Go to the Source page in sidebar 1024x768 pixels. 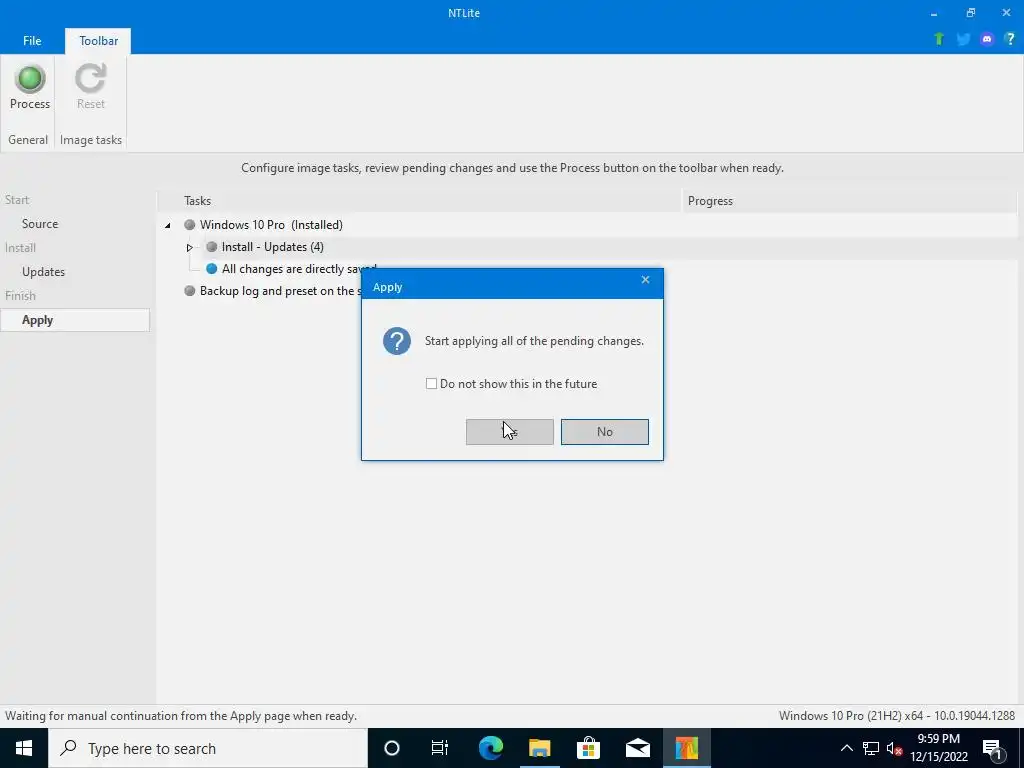coord(40,224)
